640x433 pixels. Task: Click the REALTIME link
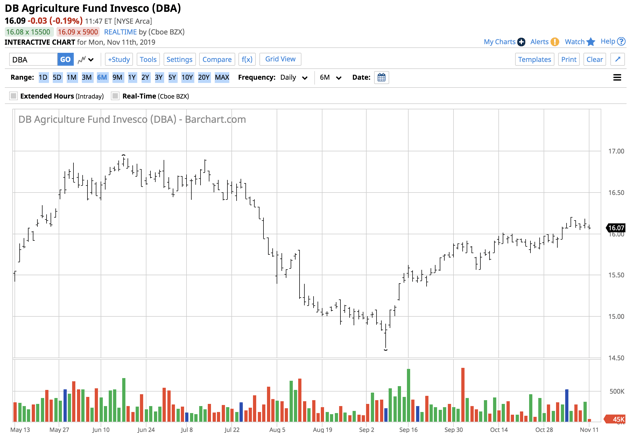pos(120,32)
